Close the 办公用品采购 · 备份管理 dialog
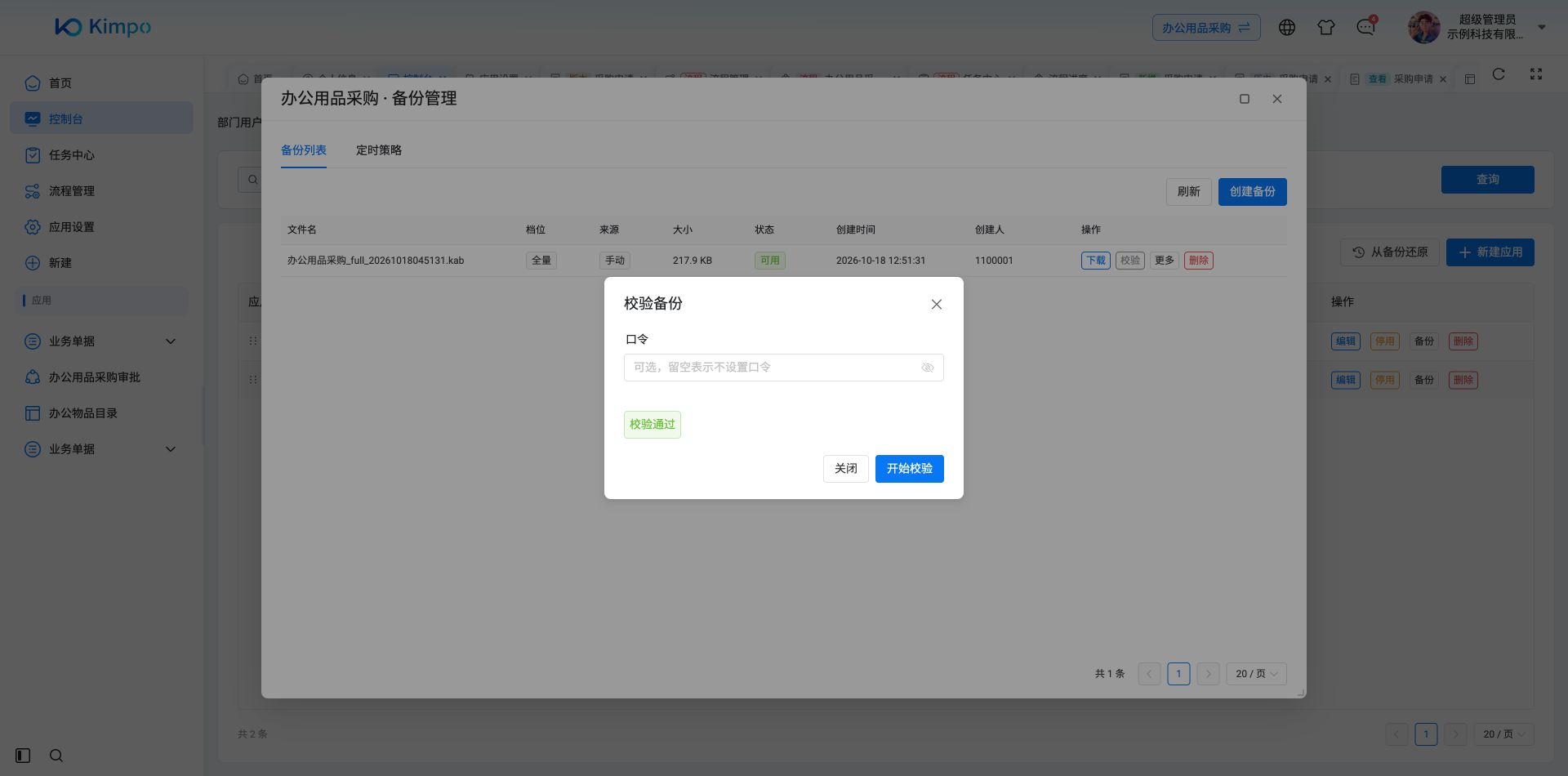 (1277, 99)
